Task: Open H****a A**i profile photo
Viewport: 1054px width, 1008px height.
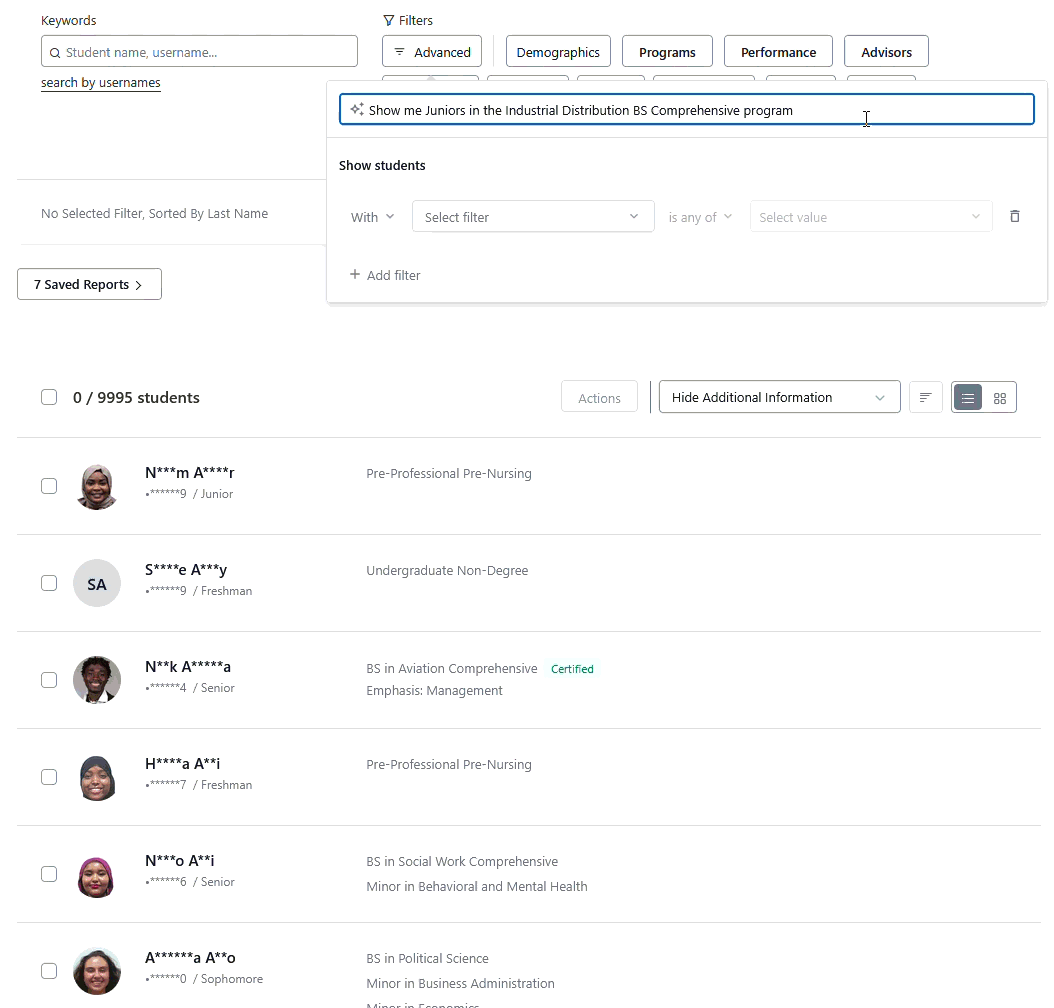Action: click(97, 778)
